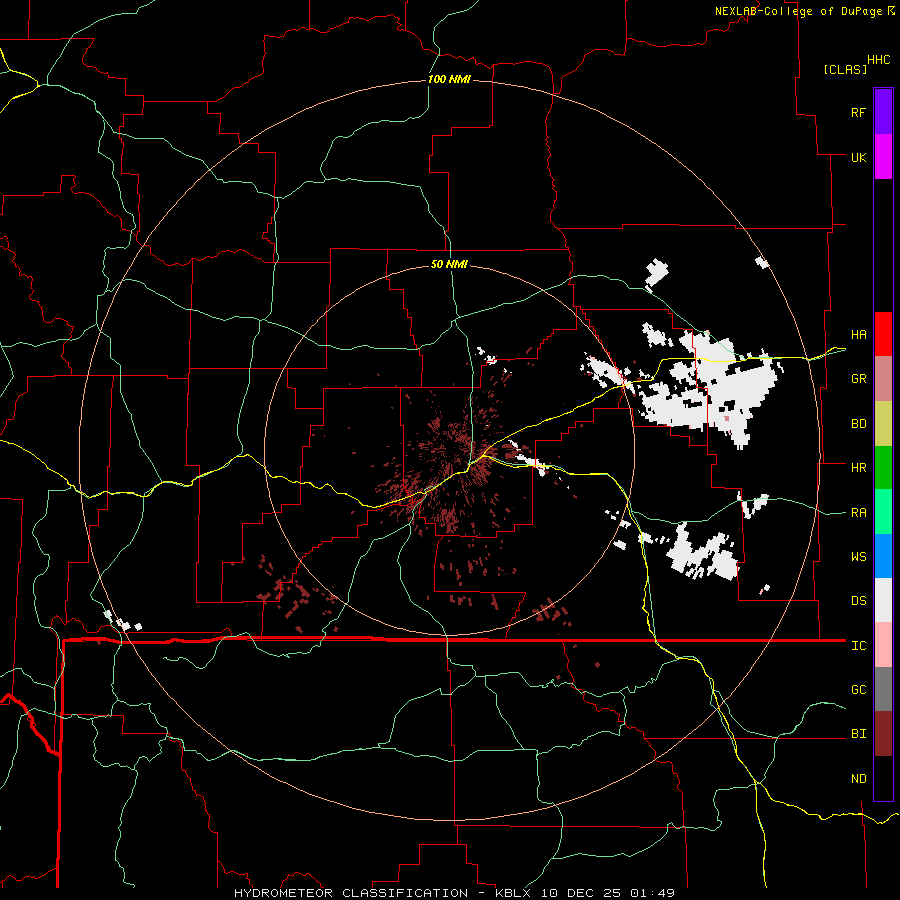The height and width of the screenshot is (900, 900).
Task: Click the purple RF color swatch
Action: point(883,112)
